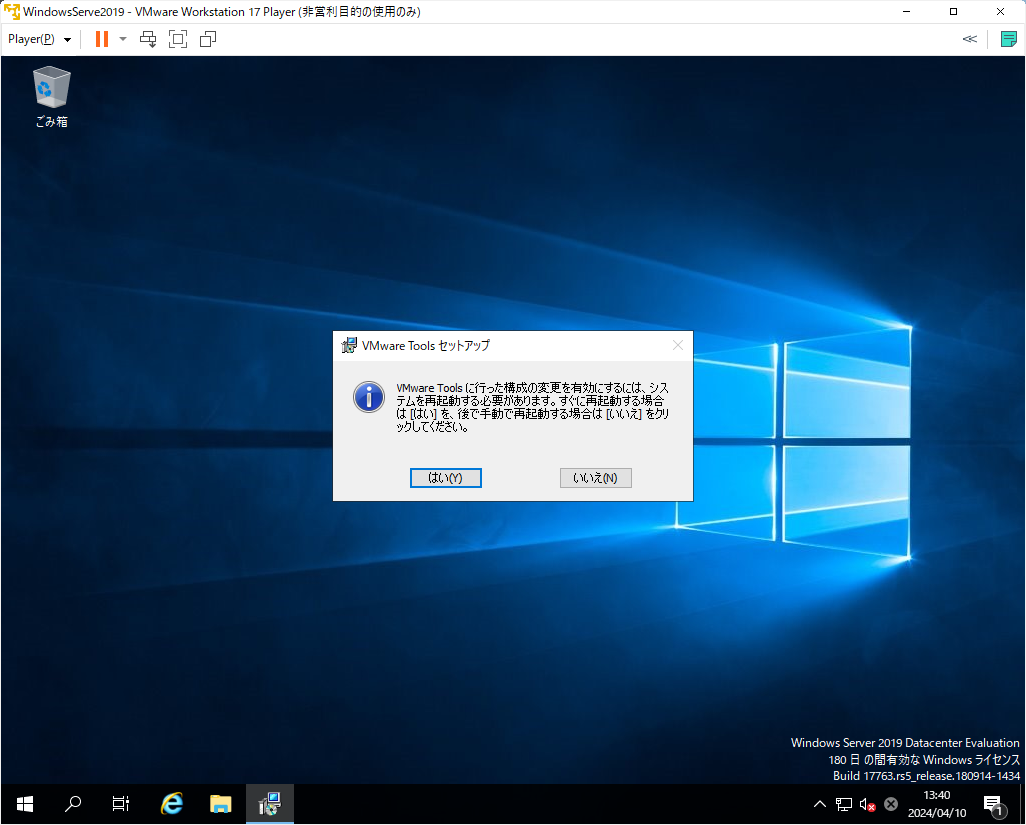Close the VMware Tools setup dialog
1026x825 pixels.
[x=678, y=345]
